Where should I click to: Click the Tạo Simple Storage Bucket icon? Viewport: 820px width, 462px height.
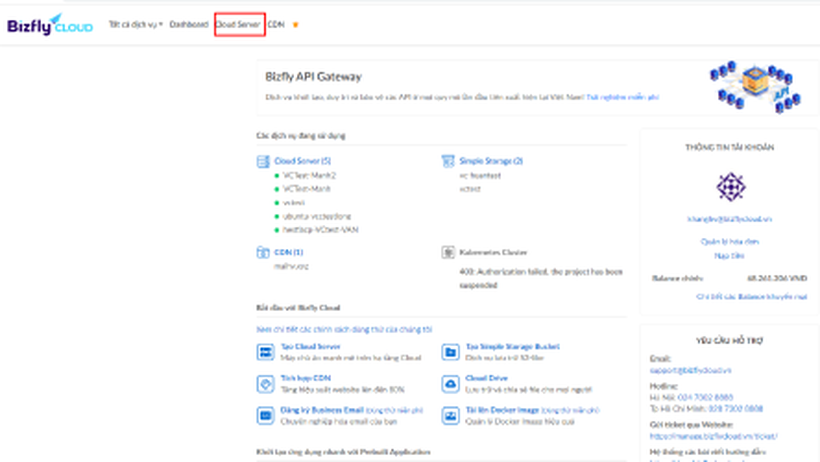(450, 352)
